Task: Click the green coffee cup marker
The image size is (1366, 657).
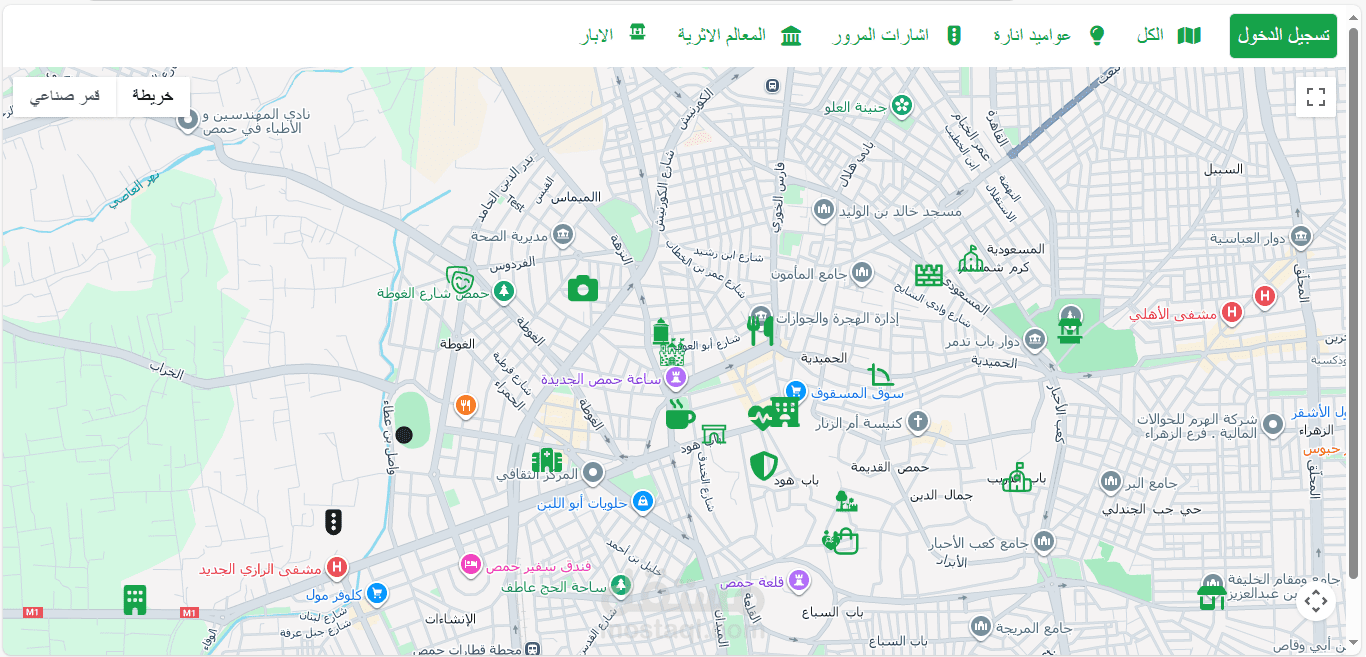Action: coord(679,415)
